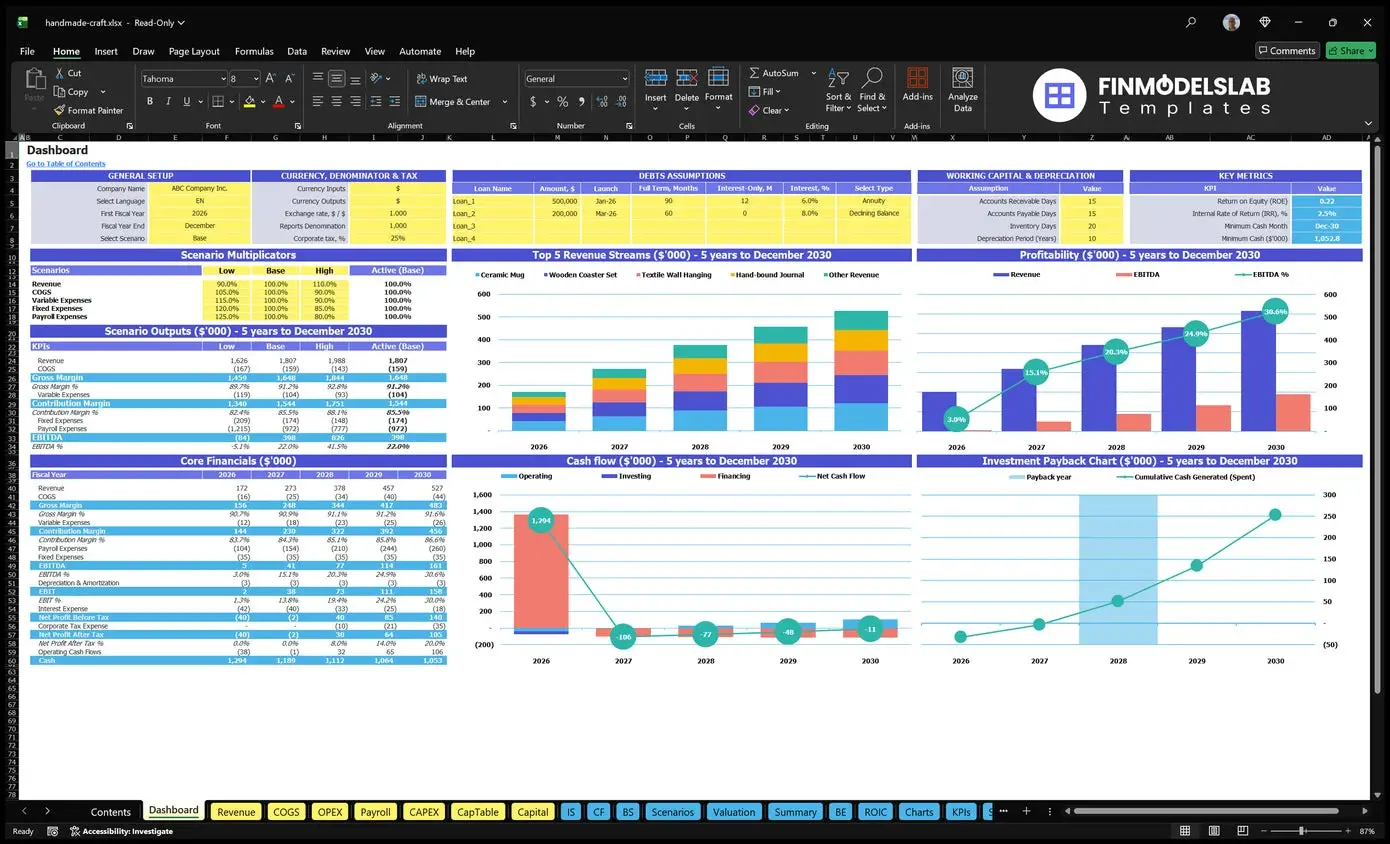Toggle Top Align vertical alignment

click(317, 78)
